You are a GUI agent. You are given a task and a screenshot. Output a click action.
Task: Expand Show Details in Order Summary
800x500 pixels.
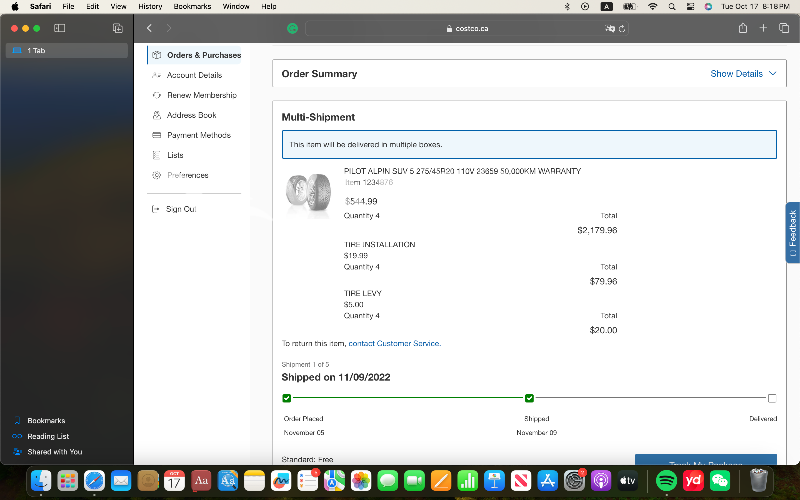[742, 74]
